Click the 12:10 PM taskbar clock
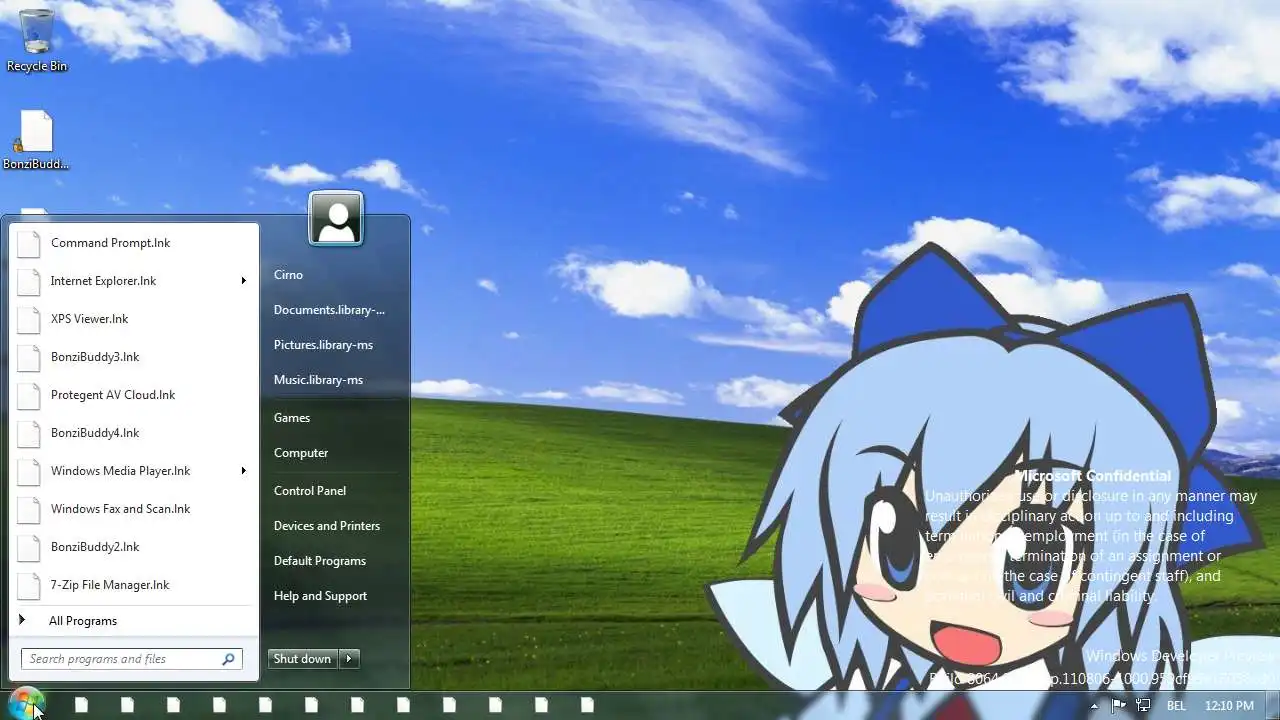1280x720 pixels. 1229,706
